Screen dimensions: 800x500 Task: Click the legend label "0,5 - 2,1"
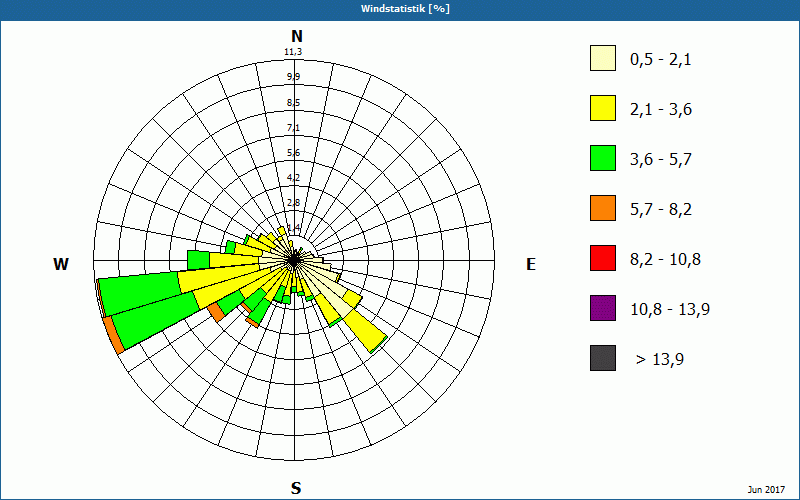click(661, 60)
